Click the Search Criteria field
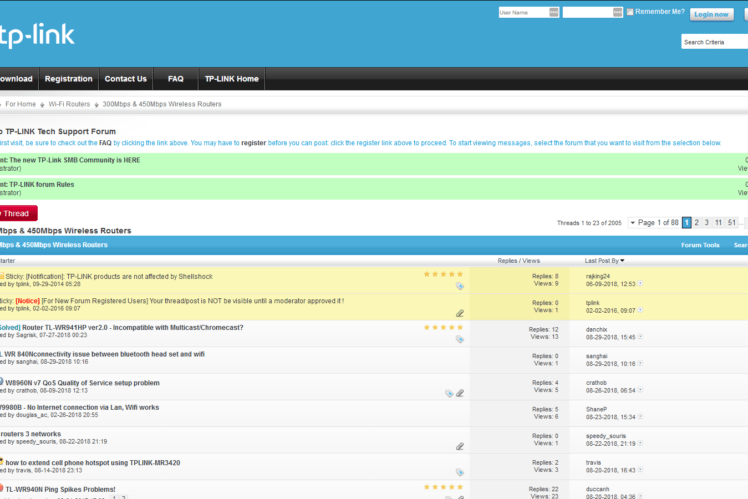 [712, 42]
